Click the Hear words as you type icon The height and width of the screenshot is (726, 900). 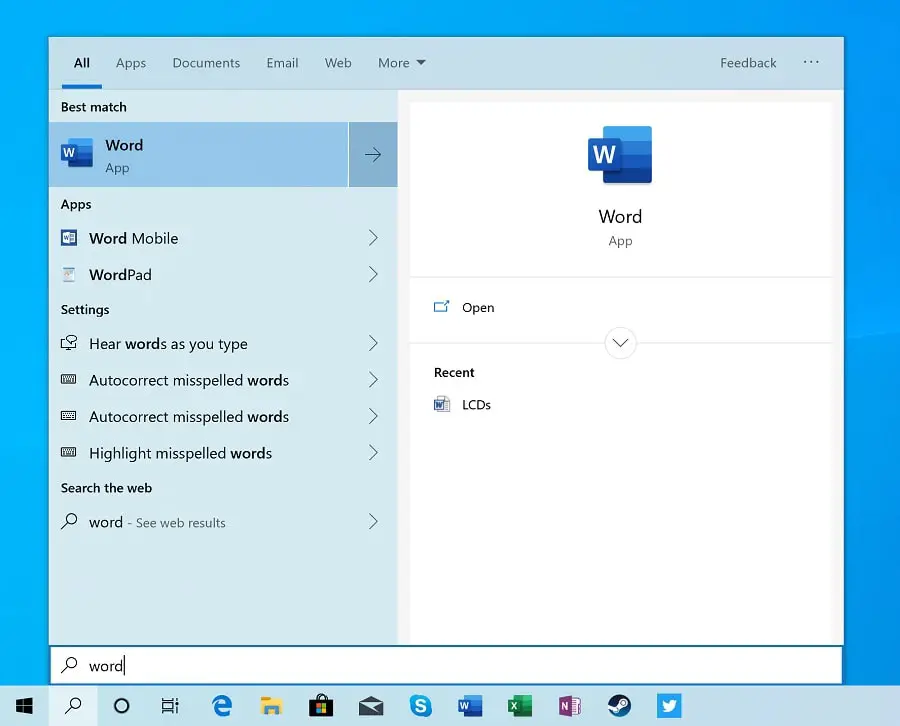pos(69,343)
